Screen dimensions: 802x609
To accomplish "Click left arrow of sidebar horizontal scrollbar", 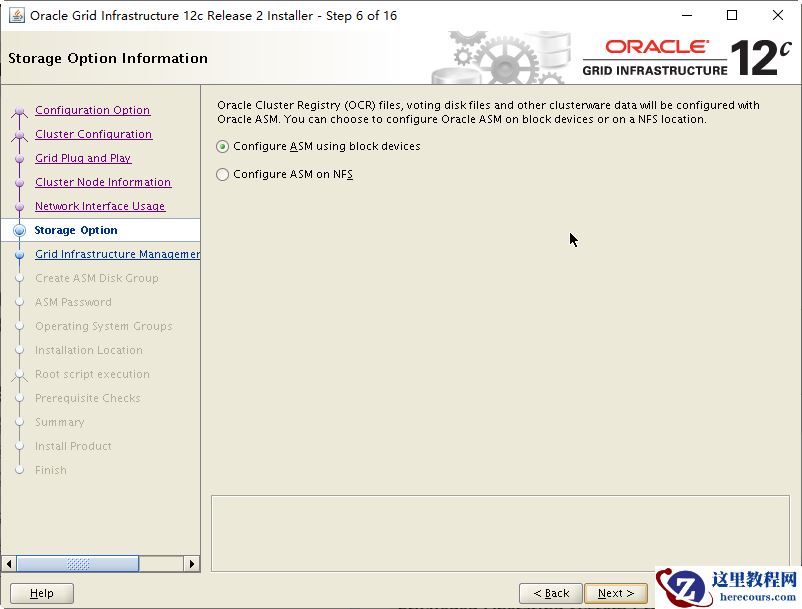I will (9, 564).
